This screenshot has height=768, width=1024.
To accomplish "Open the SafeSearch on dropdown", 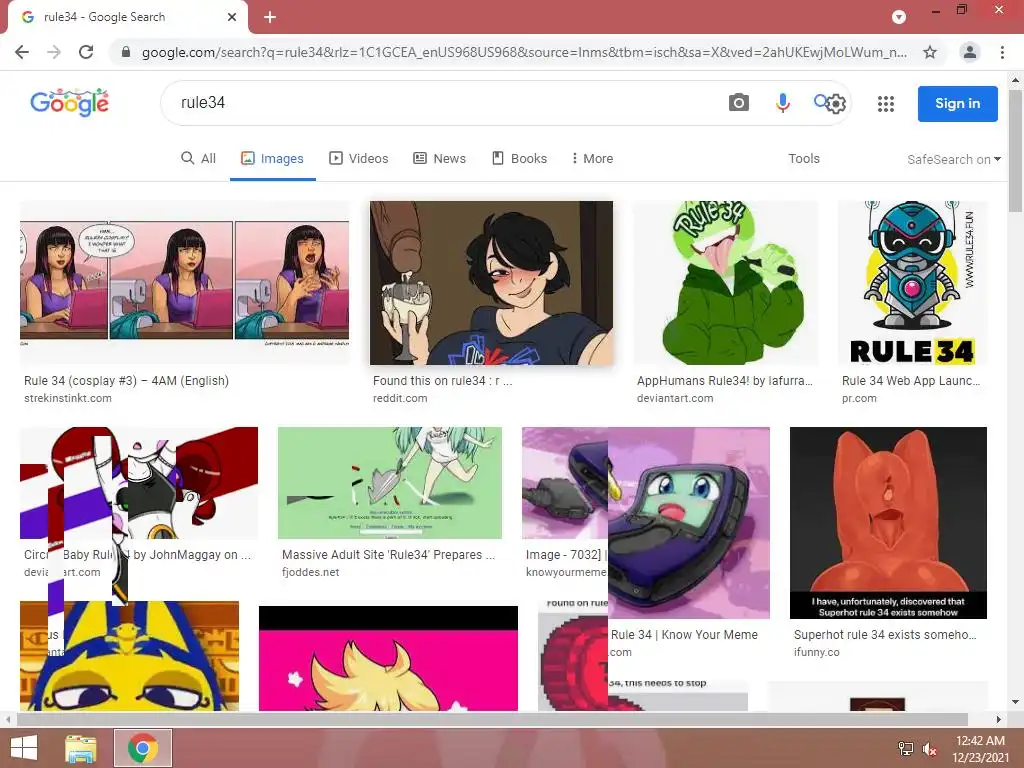I will click(953, 159).
